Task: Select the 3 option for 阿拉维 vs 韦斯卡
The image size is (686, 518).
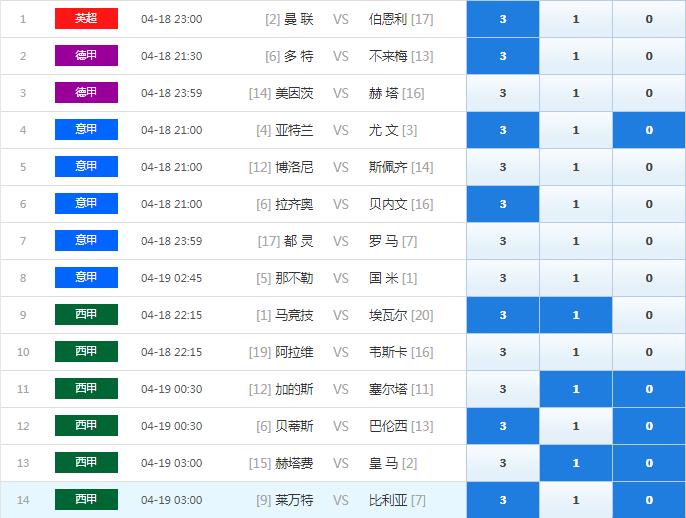Action: point(503,352)
